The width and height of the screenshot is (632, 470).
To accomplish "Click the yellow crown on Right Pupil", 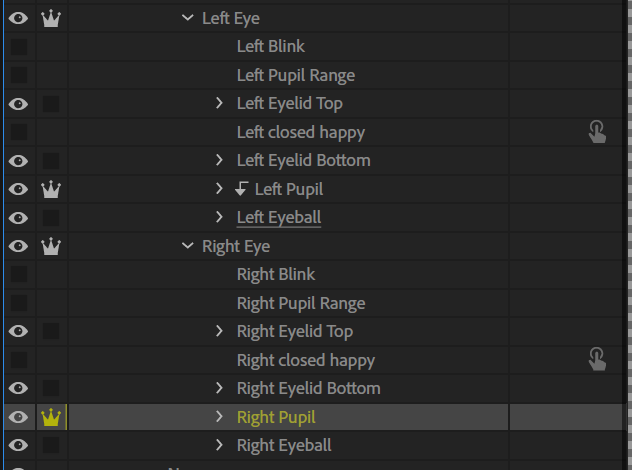I will (51, 417).
